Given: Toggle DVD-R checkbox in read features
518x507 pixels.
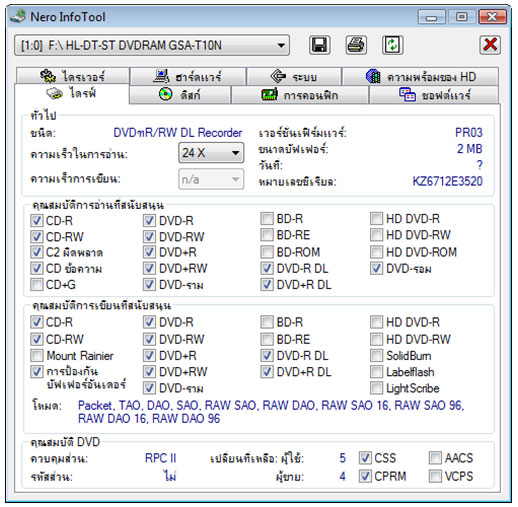Looking at the screenshot, I should pos(149,220).
